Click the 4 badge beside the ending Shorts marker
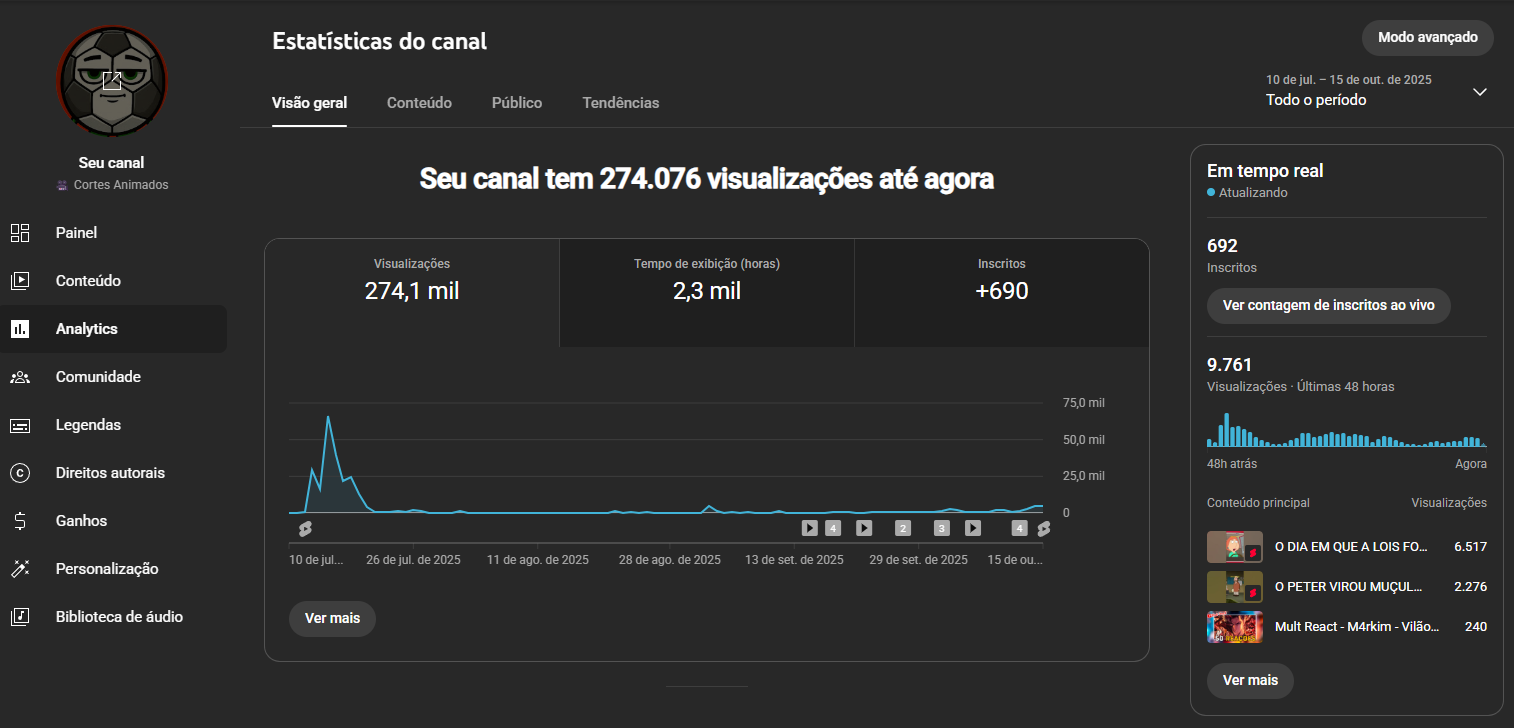This screenshot has height=728, width=1514. click(1019, 528)
